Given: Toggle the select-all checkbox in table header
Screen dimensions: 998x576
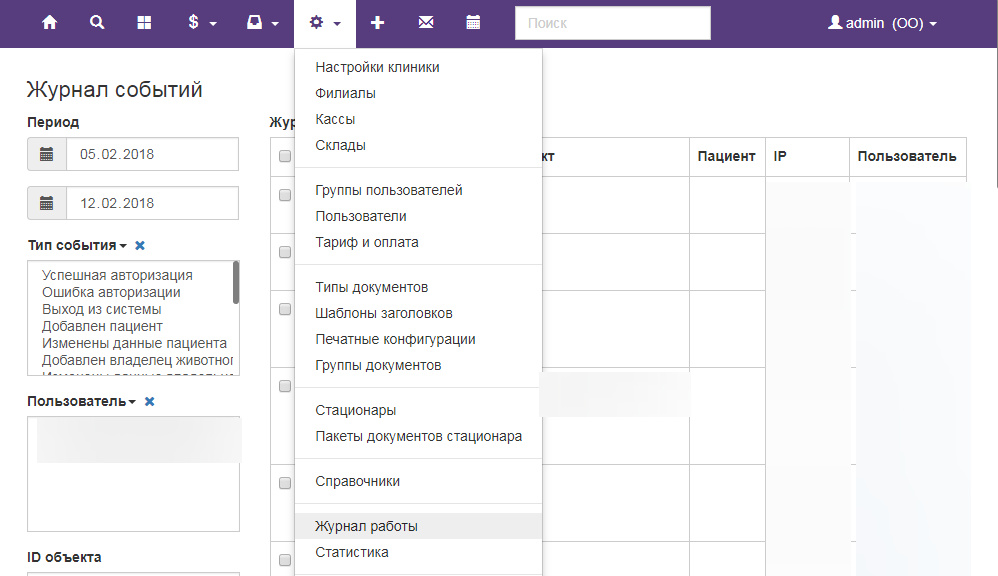Looking at the screenshot, I should point(285,156).
